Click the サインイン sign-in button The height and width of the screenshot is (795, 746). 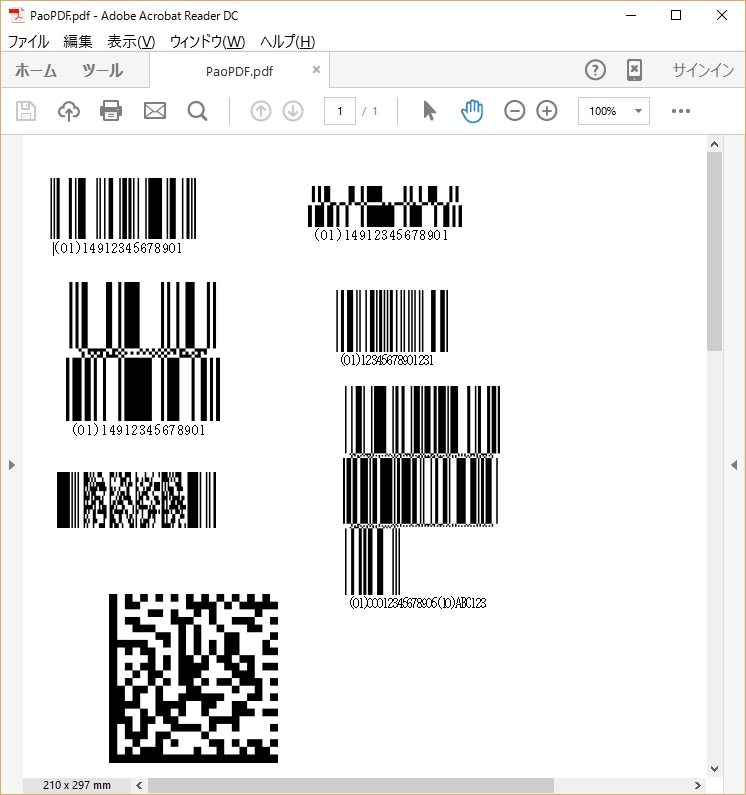pos(703,70)
